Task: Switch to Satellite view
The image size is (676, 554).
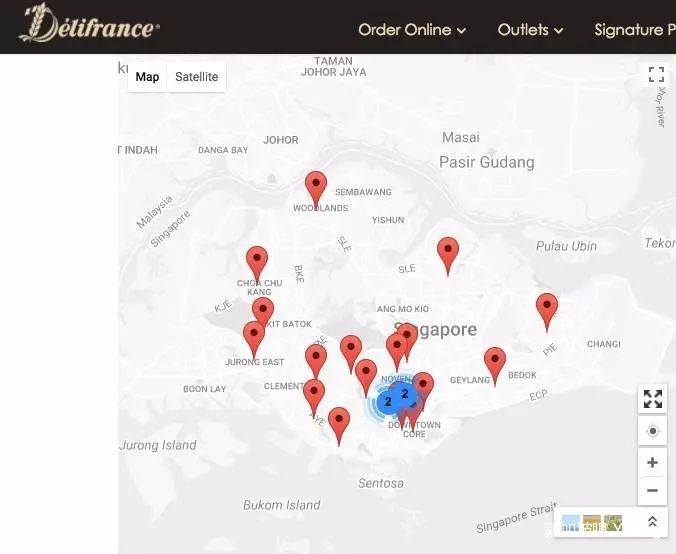Action: 197,77
